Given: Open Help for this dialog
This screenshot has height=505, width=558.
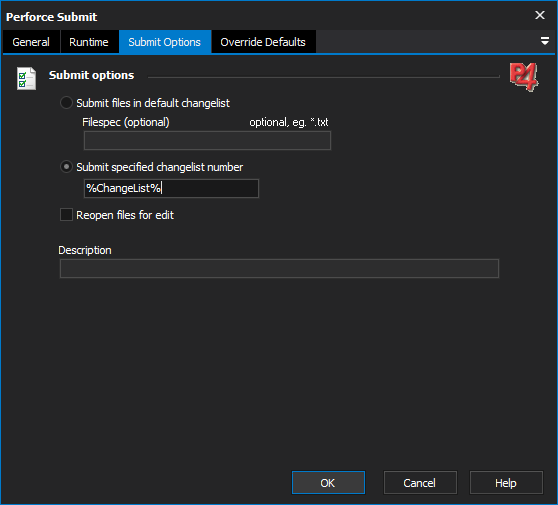Looking at the screenshot, I should tap(506, 483).
